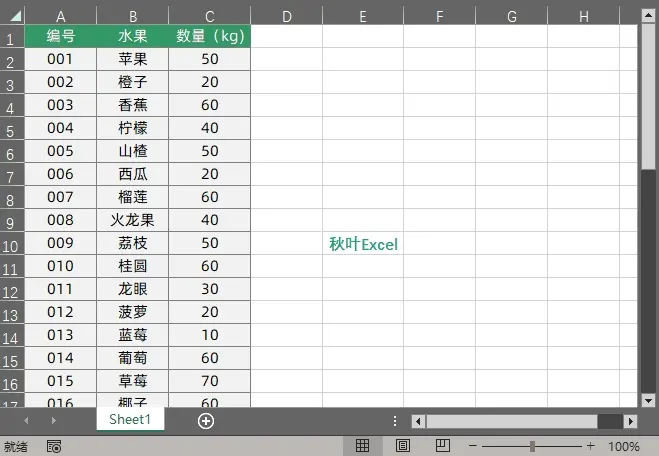The image size is (659, 456).
Task: Click horizontal scrollbar right arrow
Action: (x=630, y=421)
